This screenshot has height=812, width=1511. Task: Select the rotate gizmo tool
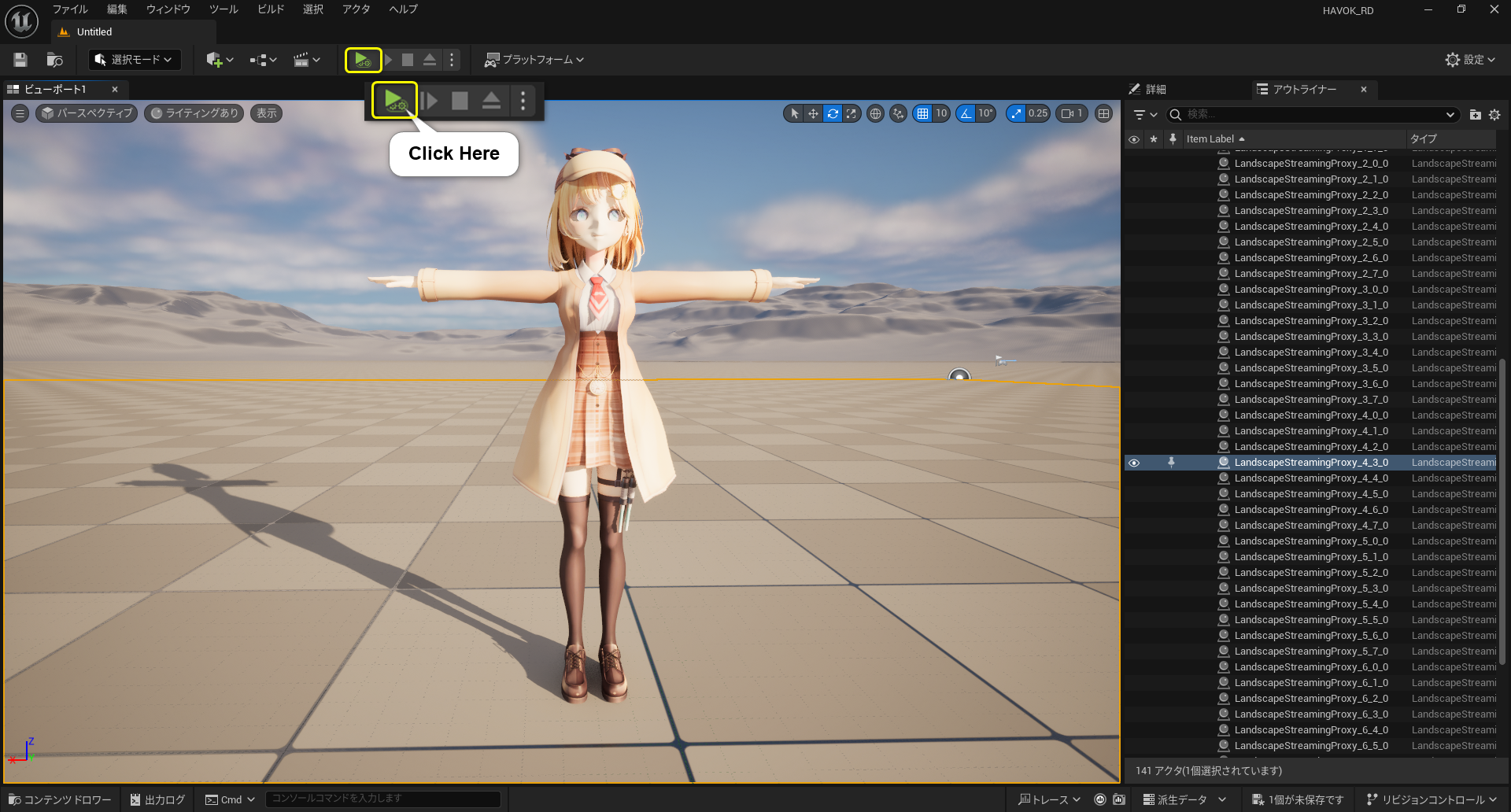(x=833, y=113)
